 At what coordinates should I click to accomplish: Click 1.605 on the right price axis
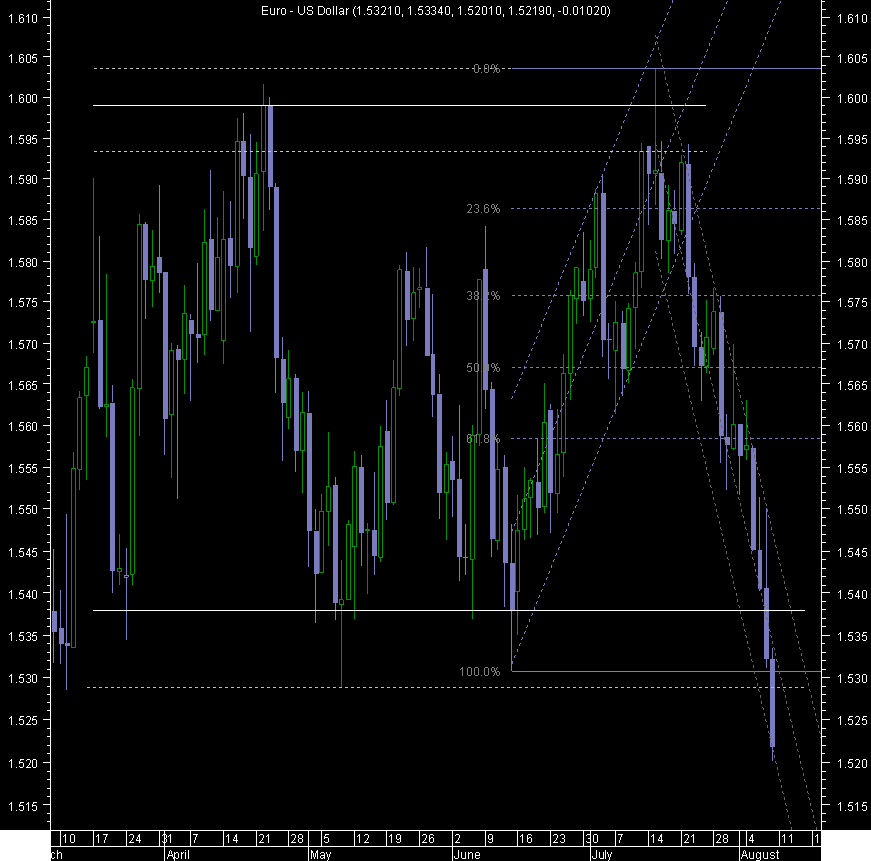[853, 58]
